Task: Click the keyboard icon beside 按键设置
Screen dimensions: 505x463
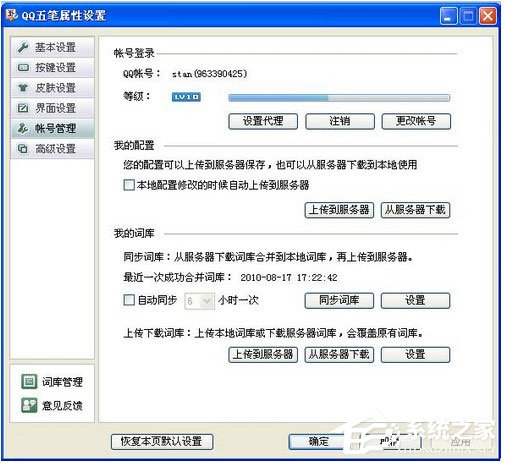Action: [23, 68]
